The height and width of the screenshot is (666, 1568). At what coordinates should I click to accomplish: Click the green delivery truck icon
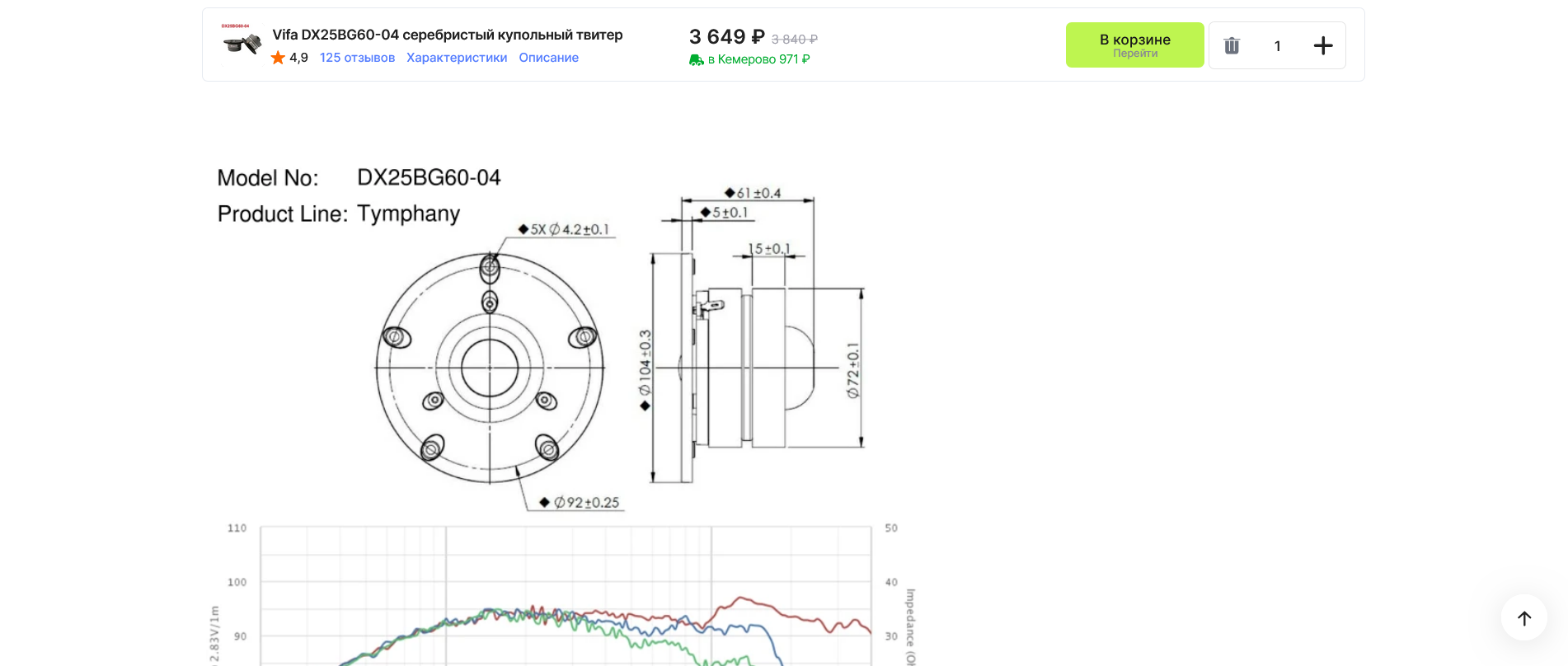click(697, 59)
